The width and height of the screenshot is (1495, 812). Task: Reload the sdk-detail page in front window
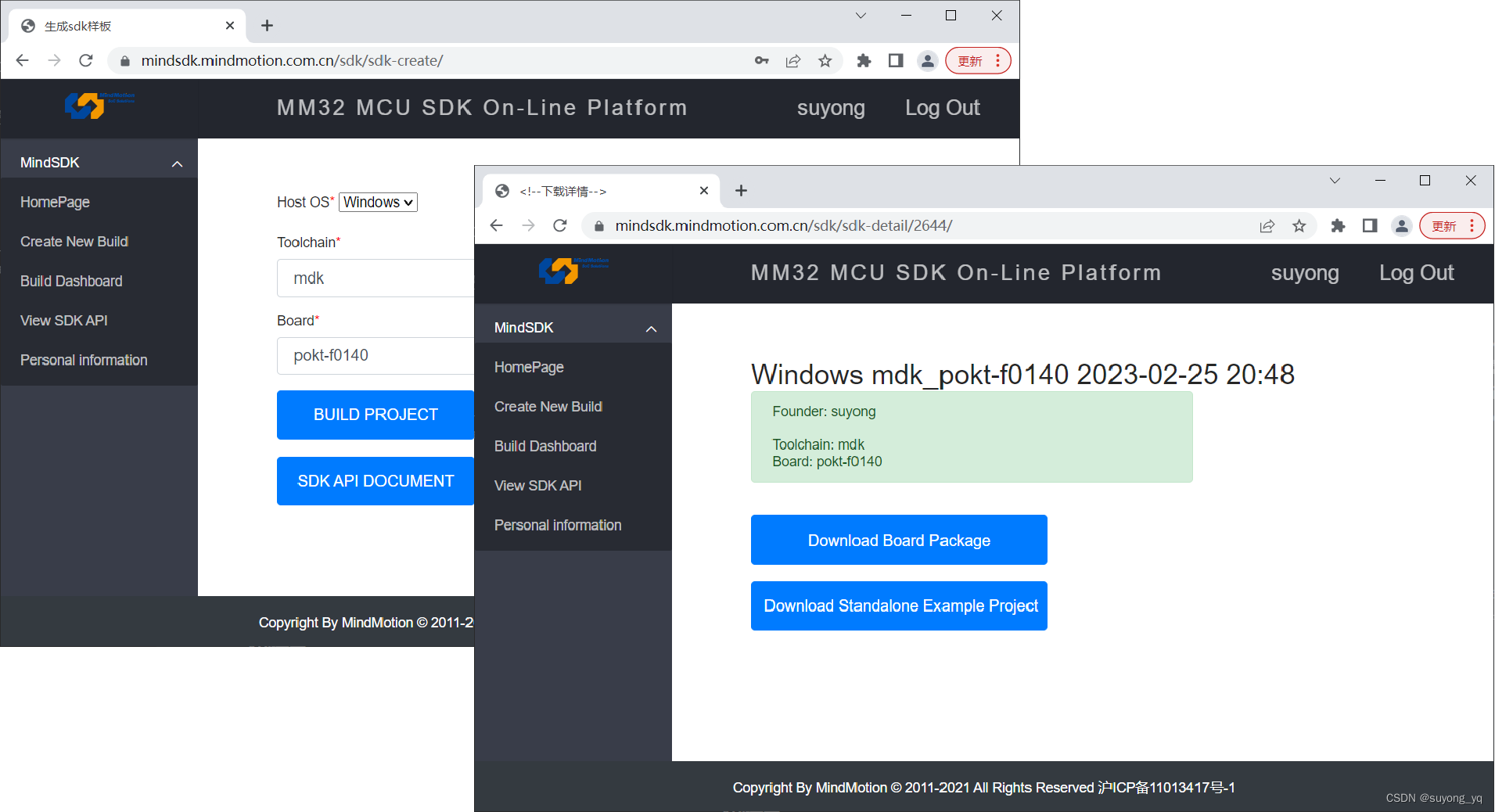click(560, 225)
